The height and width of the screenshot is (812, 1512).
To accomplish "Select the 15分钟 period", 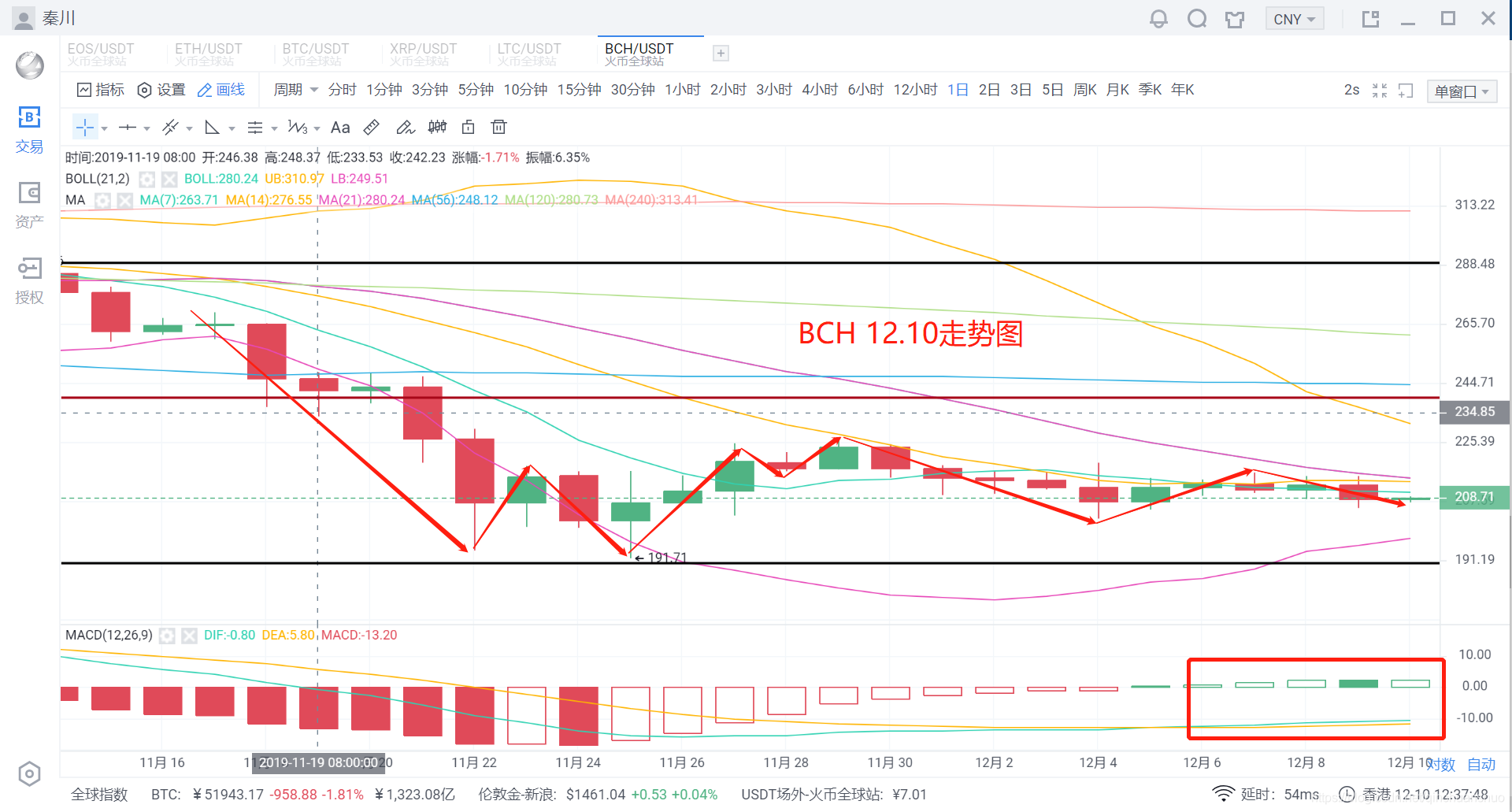I will click(x=580, y=90).
